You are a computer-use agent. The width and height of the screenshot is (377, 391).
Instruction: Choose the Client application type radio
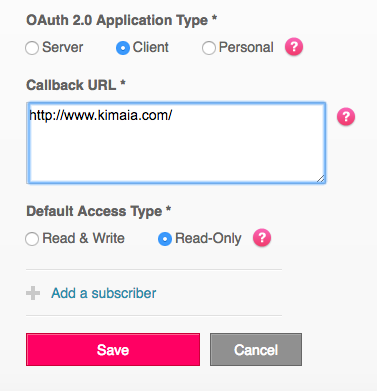[123, 48]
